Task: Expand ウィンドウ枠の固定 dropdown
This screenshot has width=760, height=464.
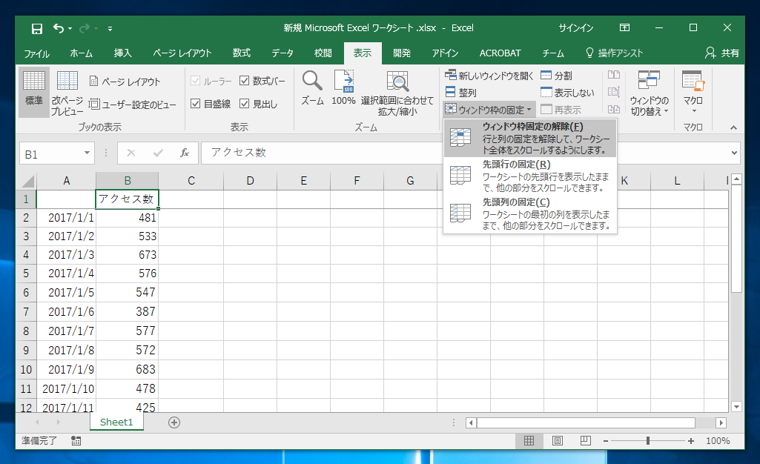Action: [x=489, y=110]
